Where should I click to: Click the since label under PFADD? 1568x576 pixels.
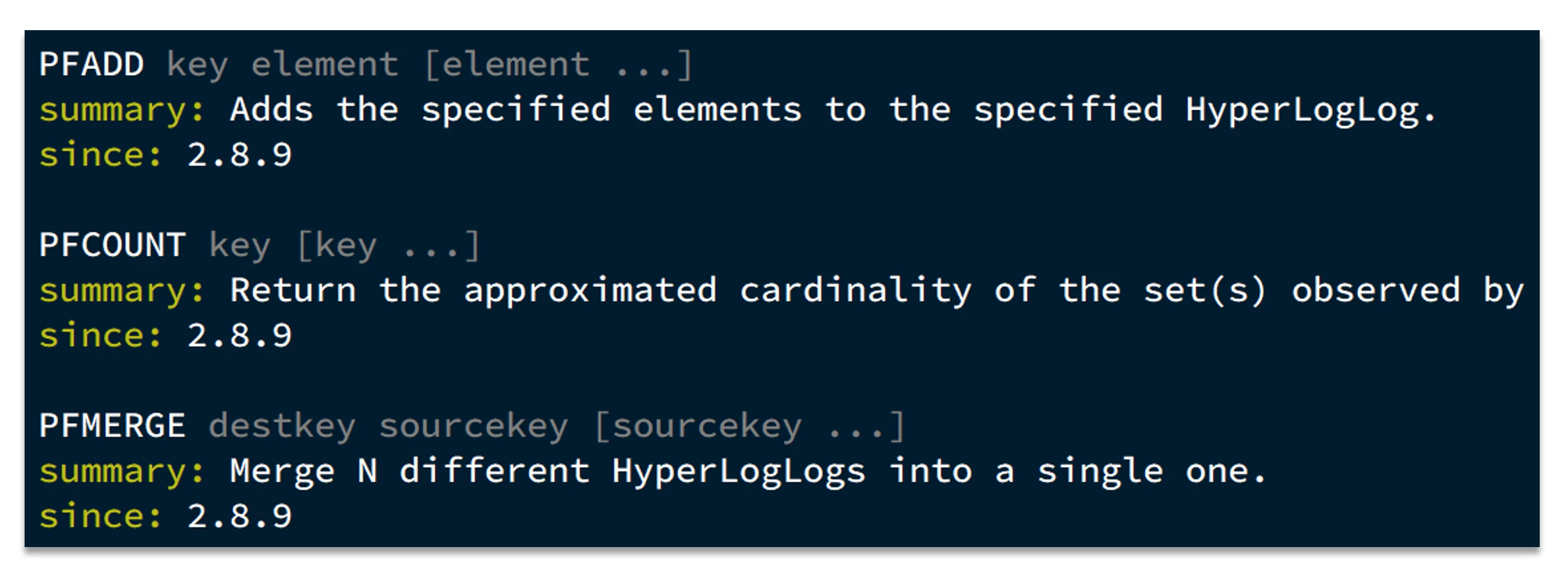100,154
